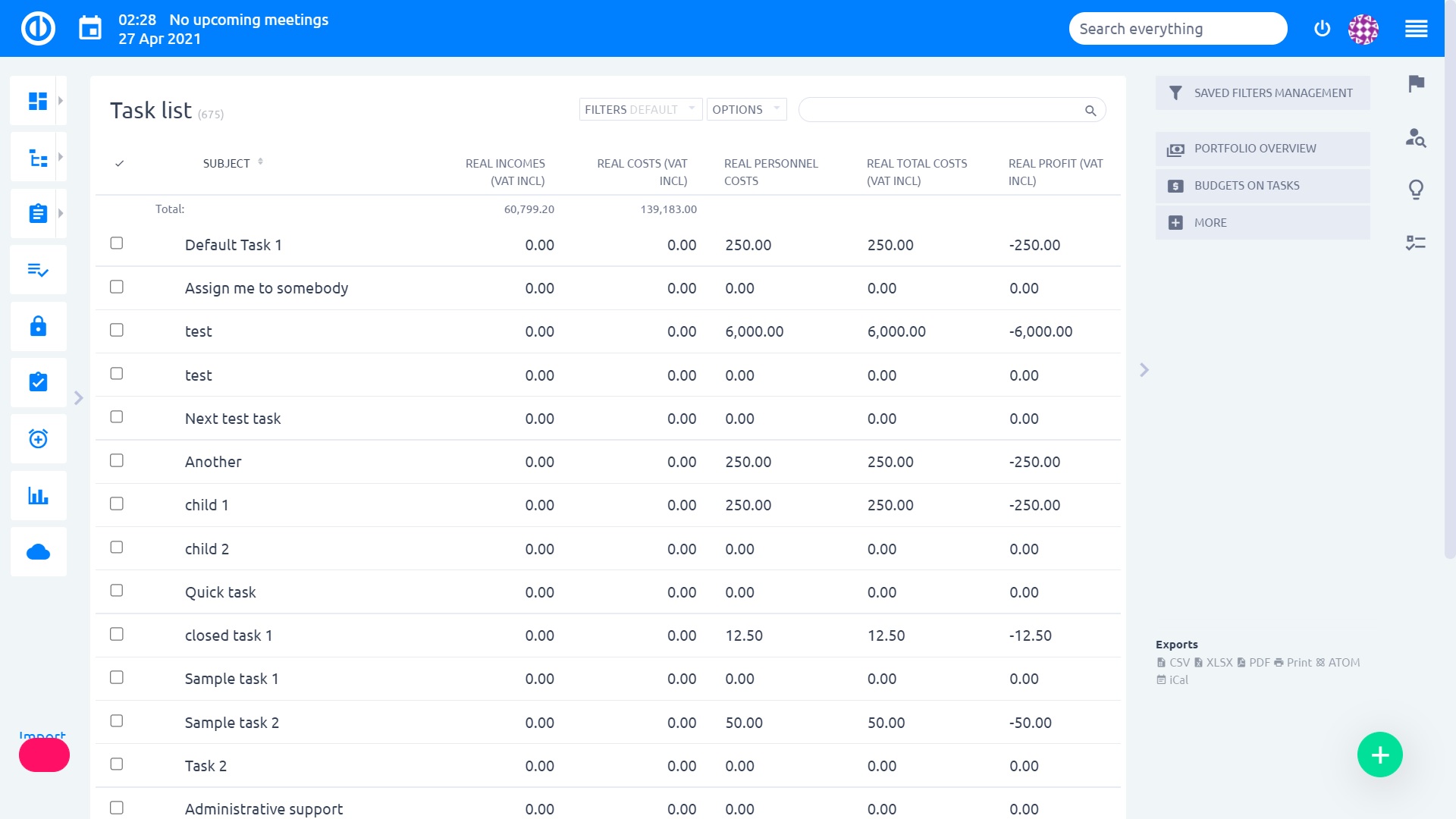
Task: Open the alarm clock plus sidebar icon
Action: point(38,439)
